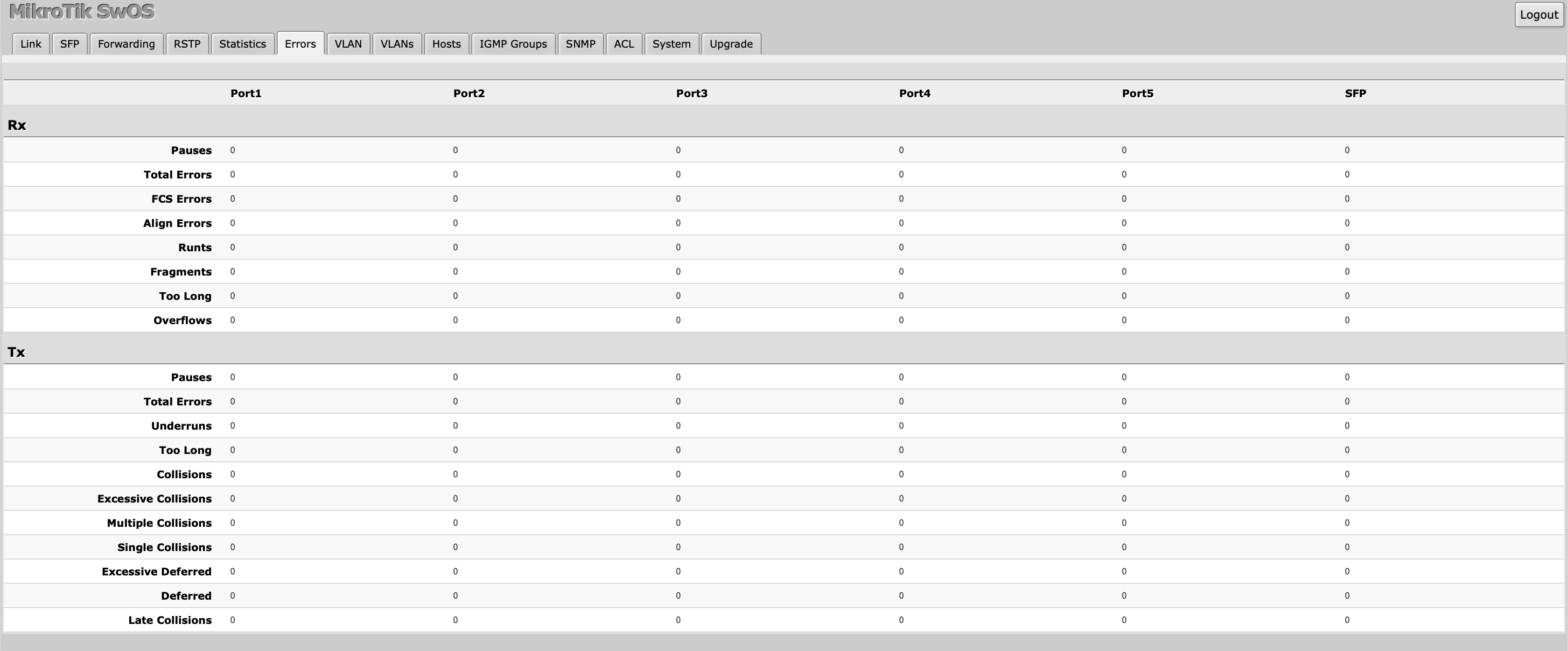This screenshot has height=651, width=1568.
Task: Click the Port4 column header
Action: (x=915, y=93)
